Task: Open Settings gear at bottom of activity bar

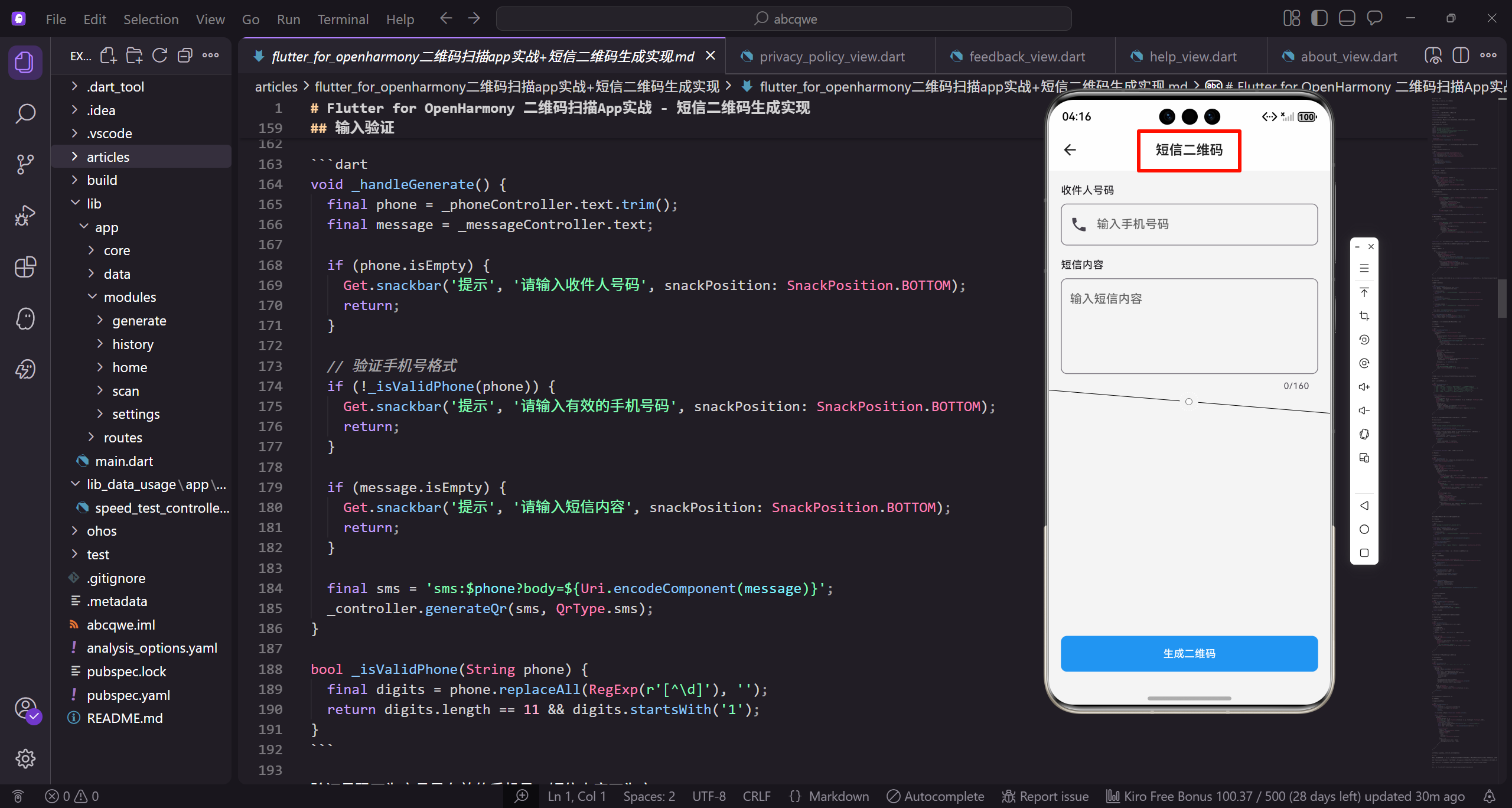Action: click(25, 759)
